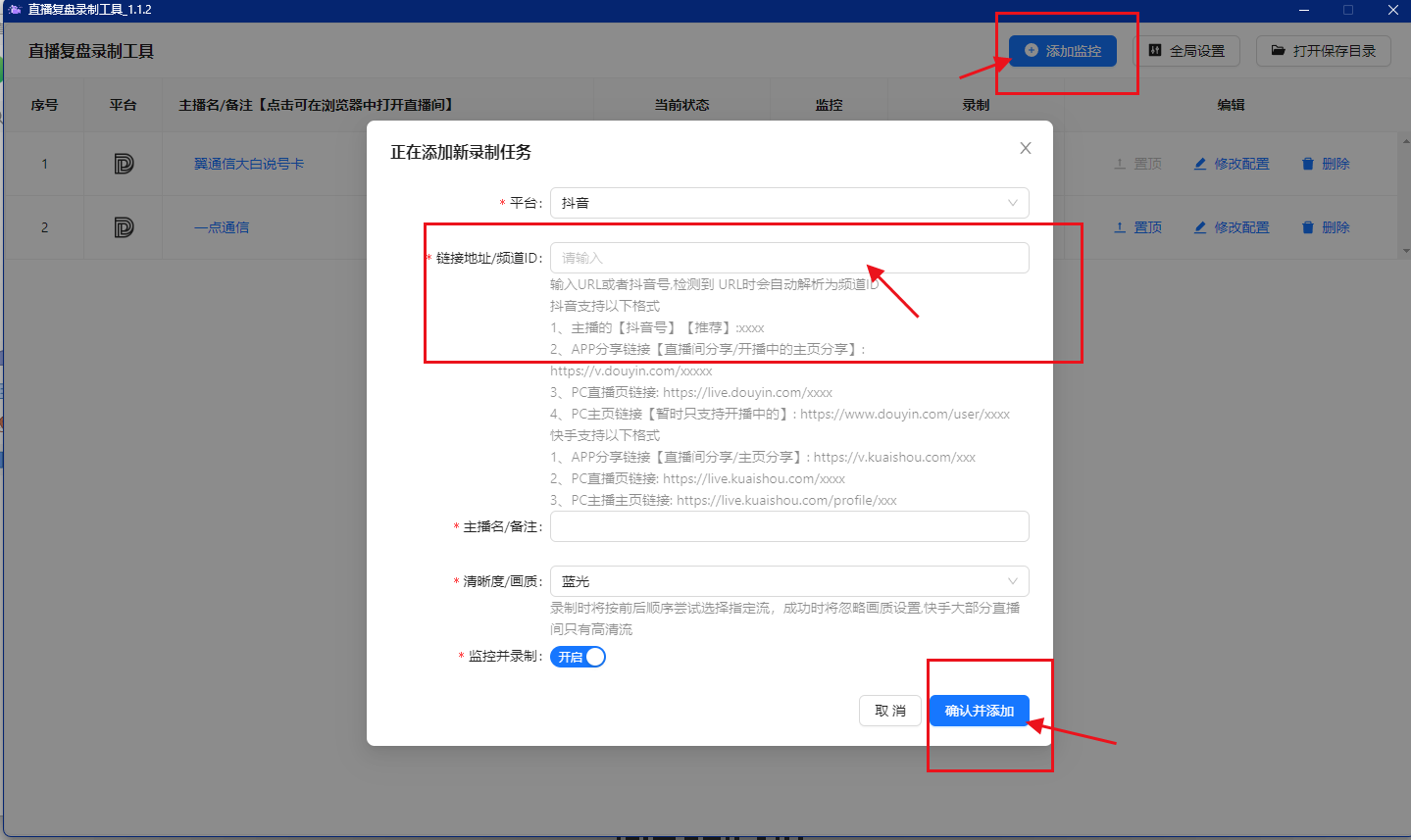The width and height of the screenshot is (1411, 840).
Task: Close the add recording task dialog
Action: [1026, 148]
